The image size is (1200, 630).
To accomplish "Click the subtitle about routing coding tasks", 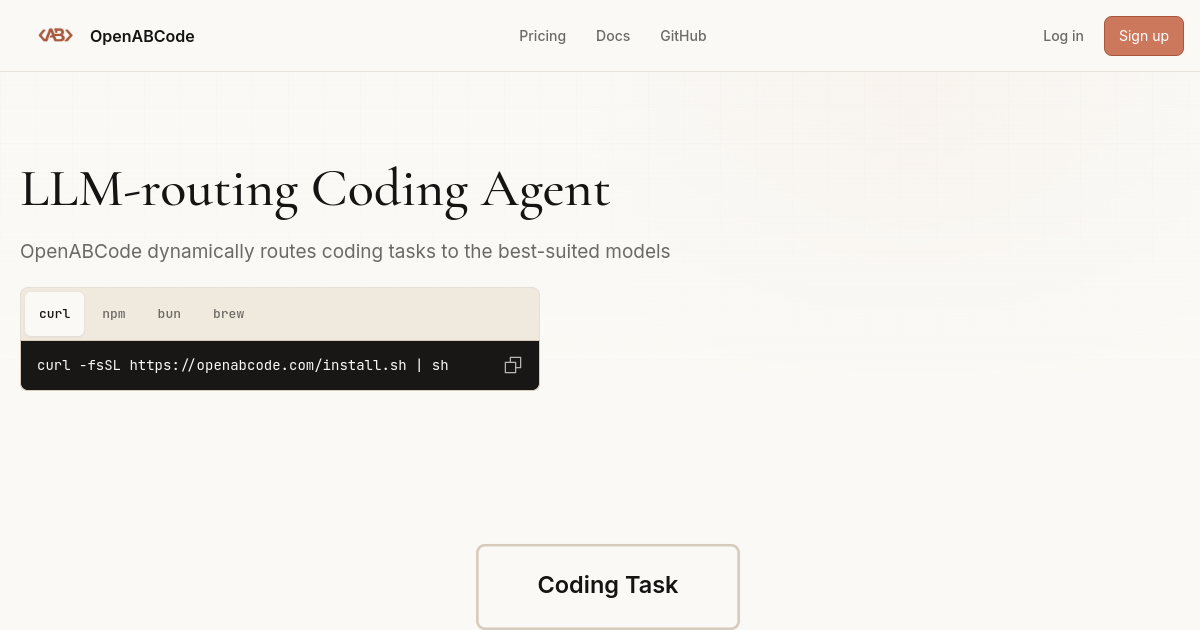I will pyautogui.click(x=345, y=251).
